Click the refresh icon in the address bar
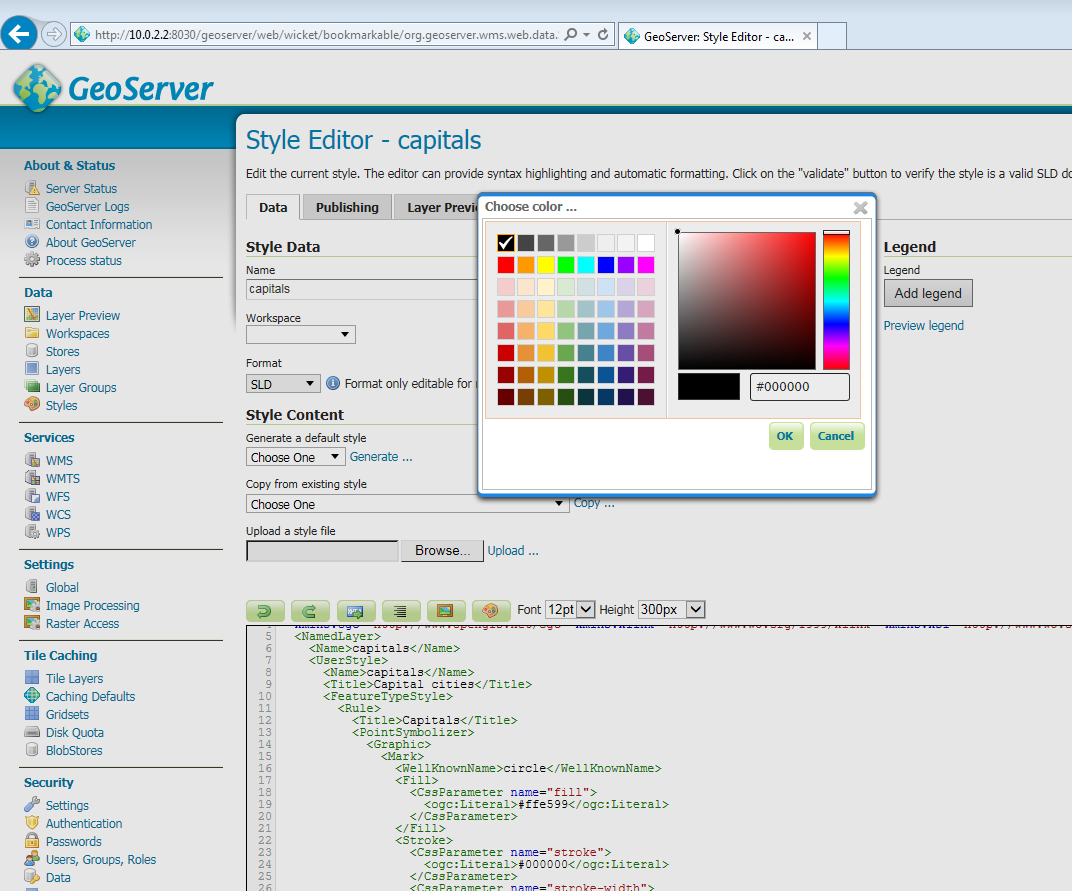Screen dimensions: 1072x891 point(603,35)
